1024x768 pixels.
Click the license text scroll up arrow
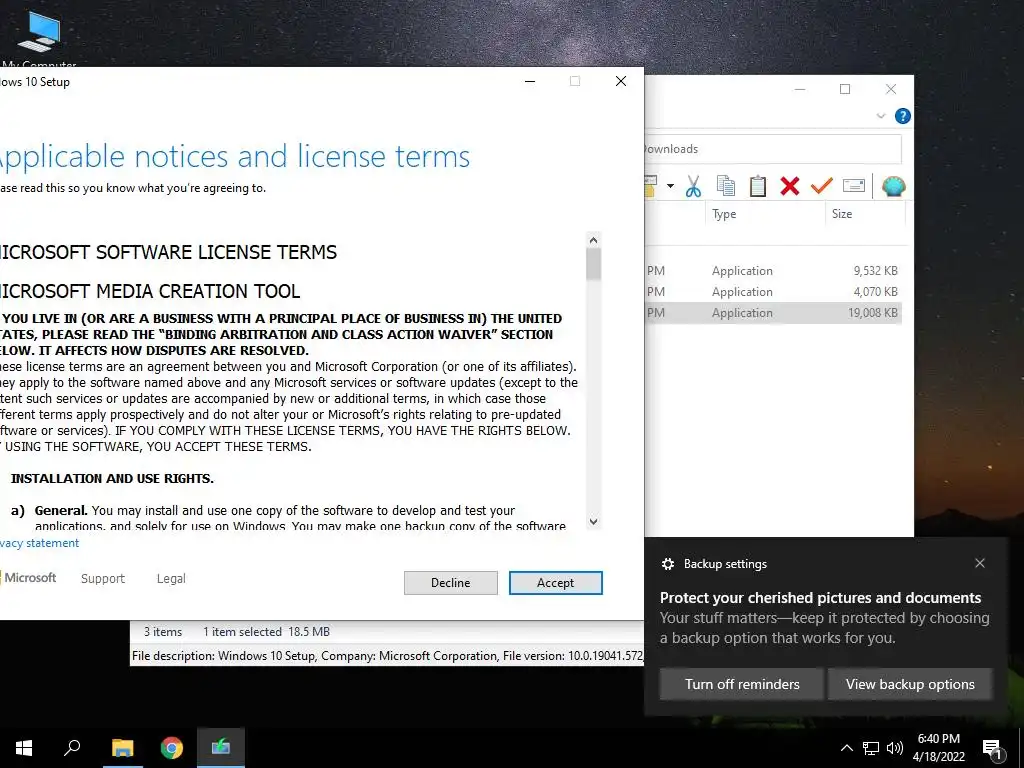(x=593, y=240)
